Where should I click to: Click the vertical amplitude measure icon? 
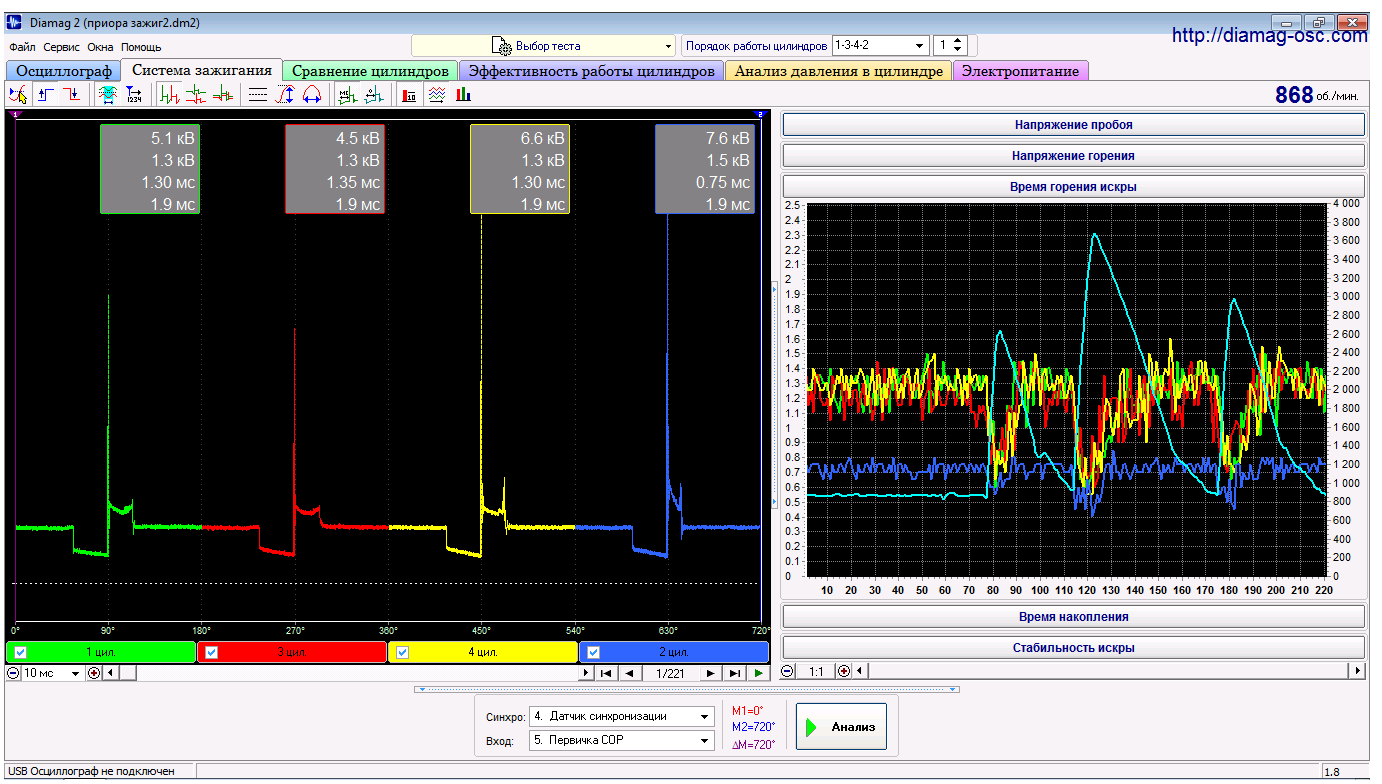click(x=285, y=95)
